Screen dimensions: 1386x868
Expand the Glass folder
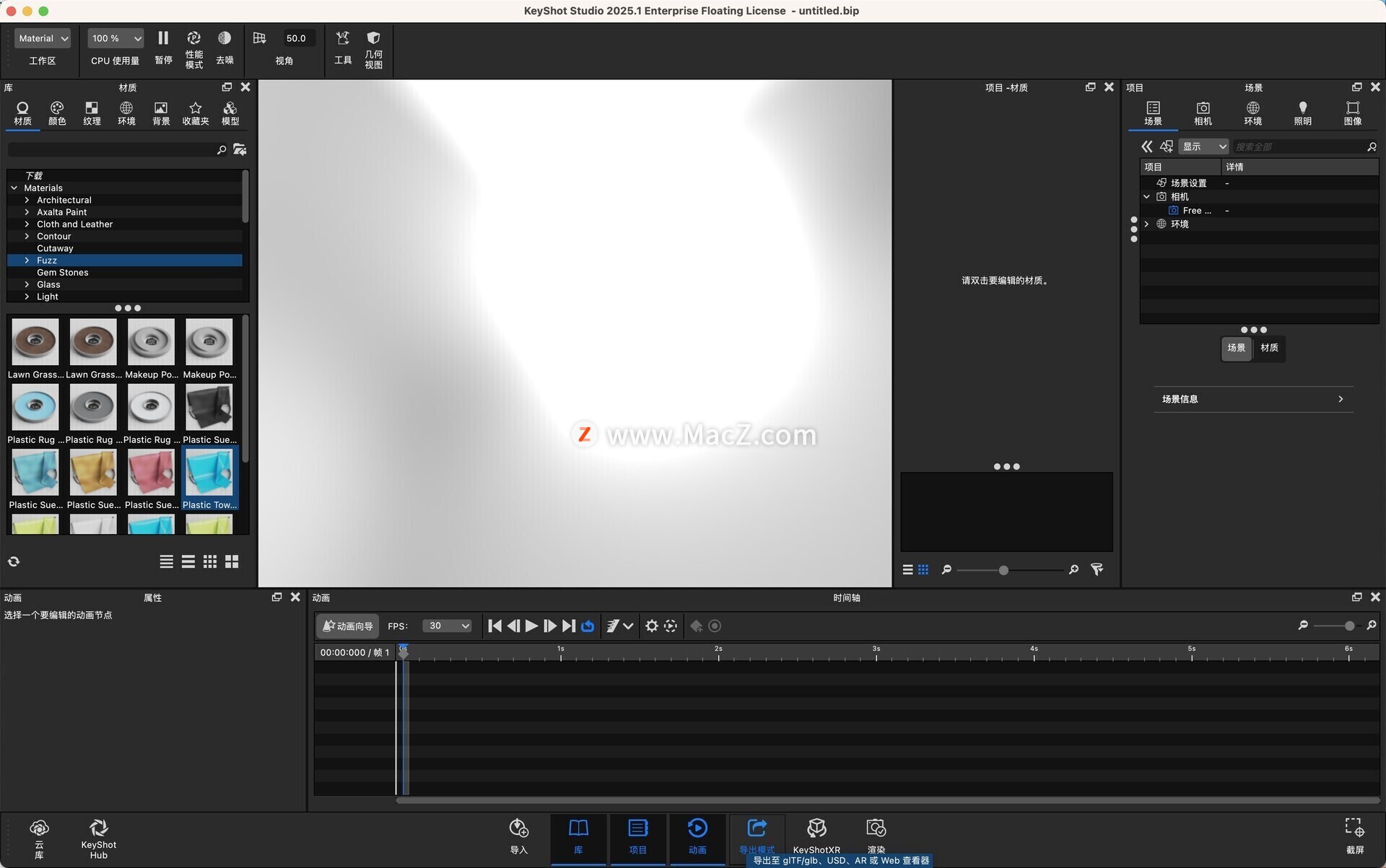27,284
